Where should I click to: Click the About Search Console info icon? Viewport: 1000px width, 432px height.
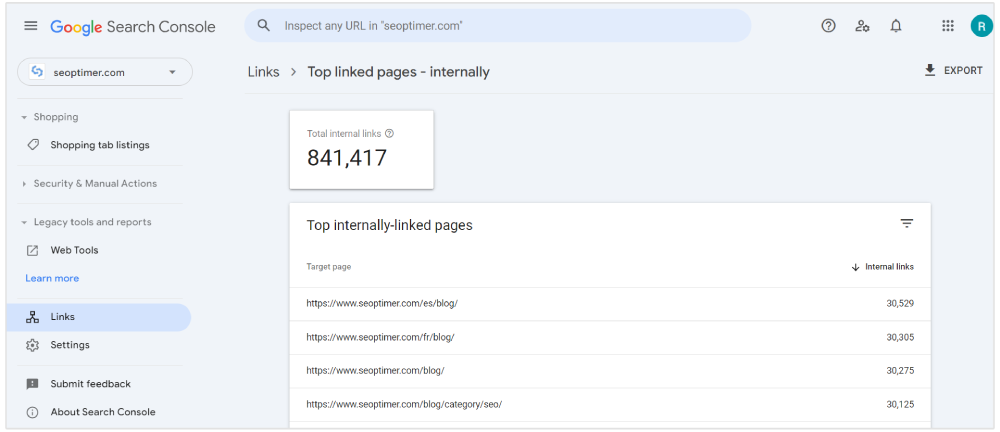(33, 412)
